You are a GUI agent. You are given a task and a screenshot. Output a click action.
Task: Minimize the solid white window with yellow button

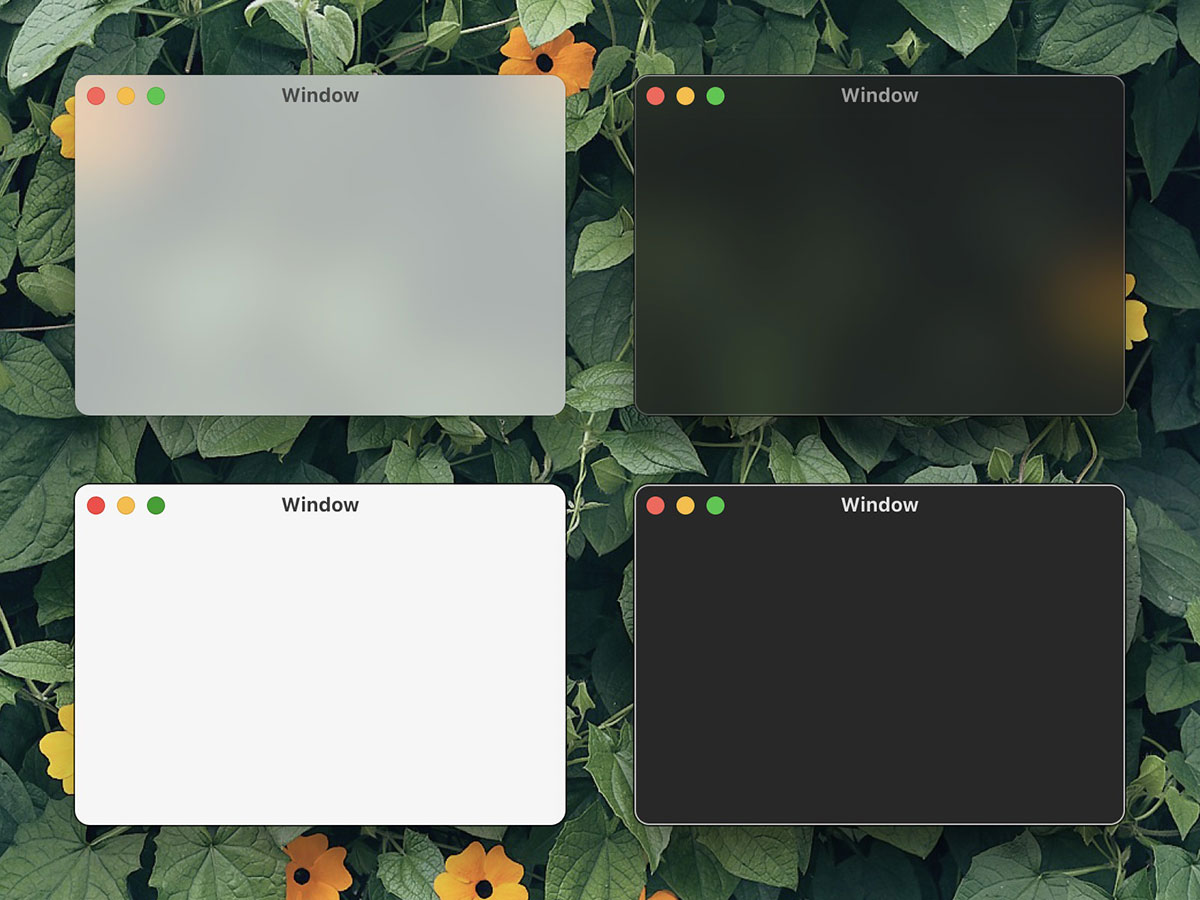coord(126,505)
